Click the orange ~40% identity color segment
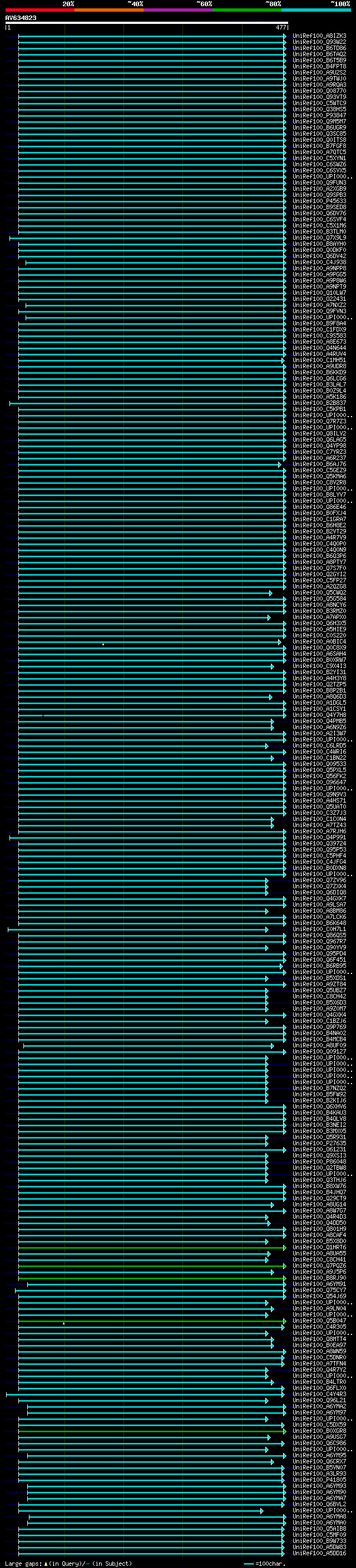The image size is (356, 1568). [109, 10]
